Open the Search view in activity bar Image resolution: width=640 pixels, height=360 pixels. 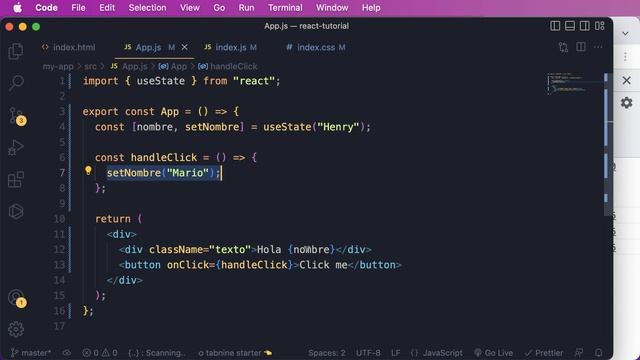16,83
